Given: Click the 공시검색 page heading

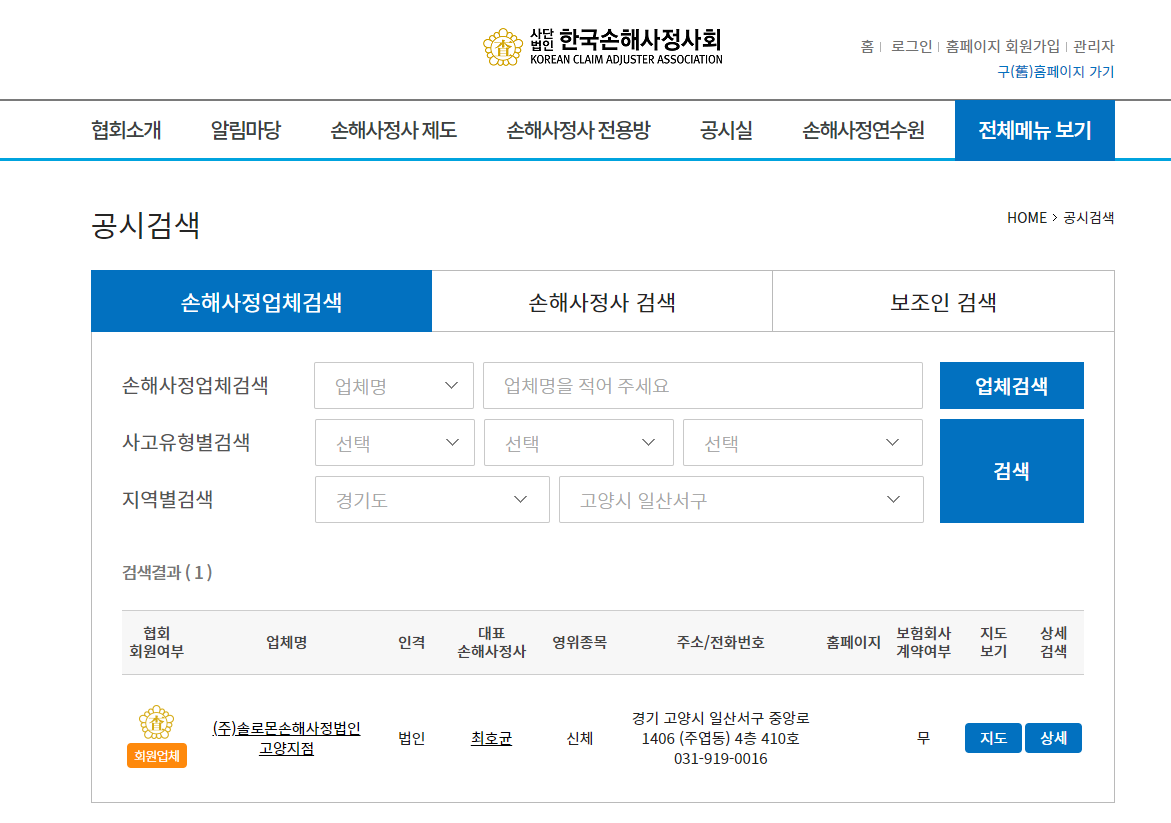Looking at the screenshot, I should point(146,225).
